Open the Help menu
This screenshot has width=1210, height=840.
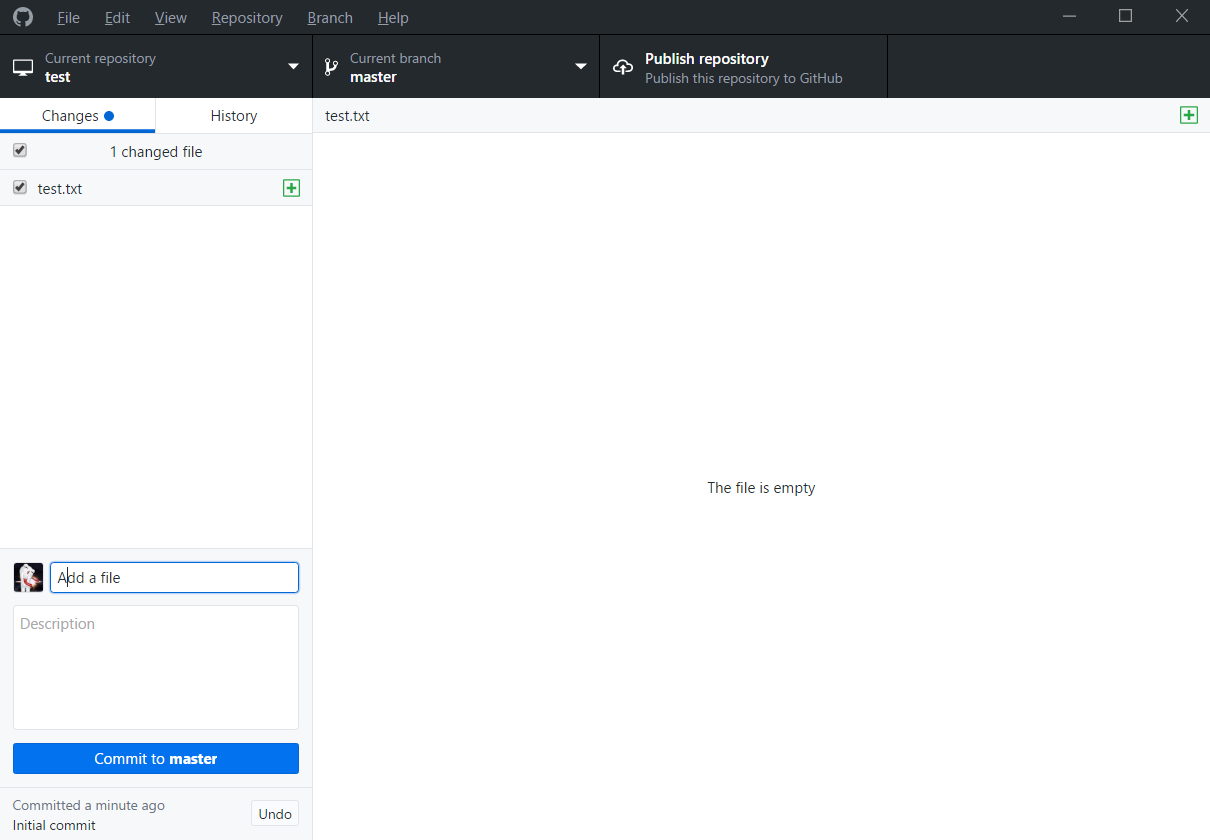pos(393,18)
